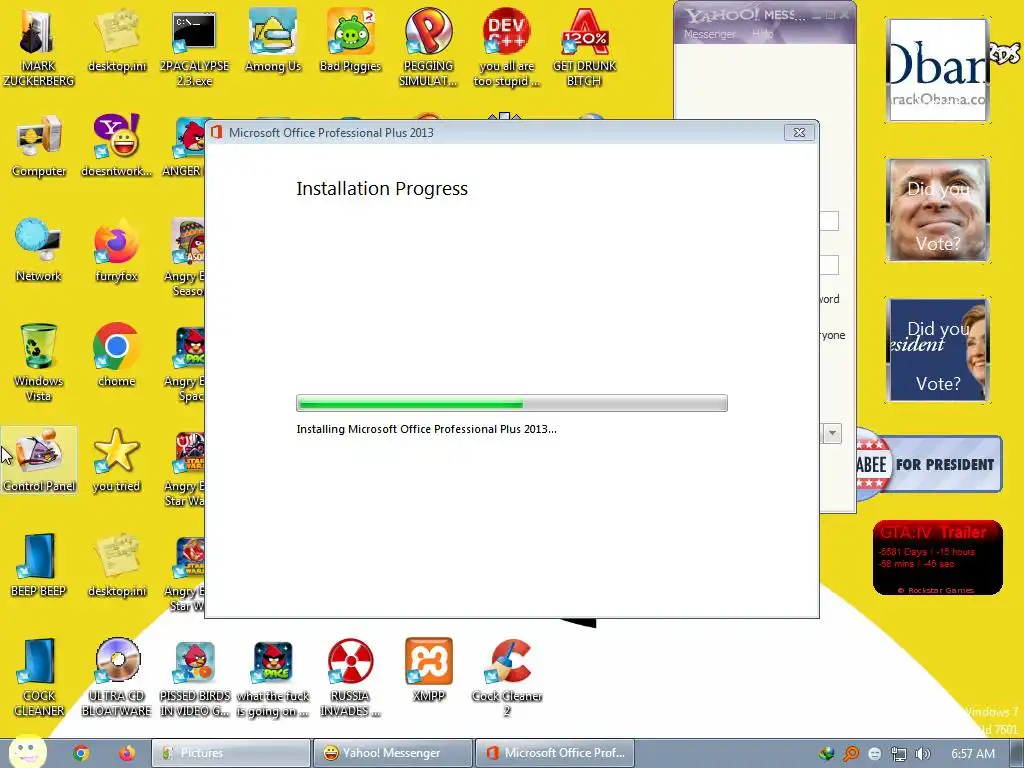Click 'Installing Microsoft Office Professional Plus 2013...' text
The image size is (1024, 768).
coord(426,429)
